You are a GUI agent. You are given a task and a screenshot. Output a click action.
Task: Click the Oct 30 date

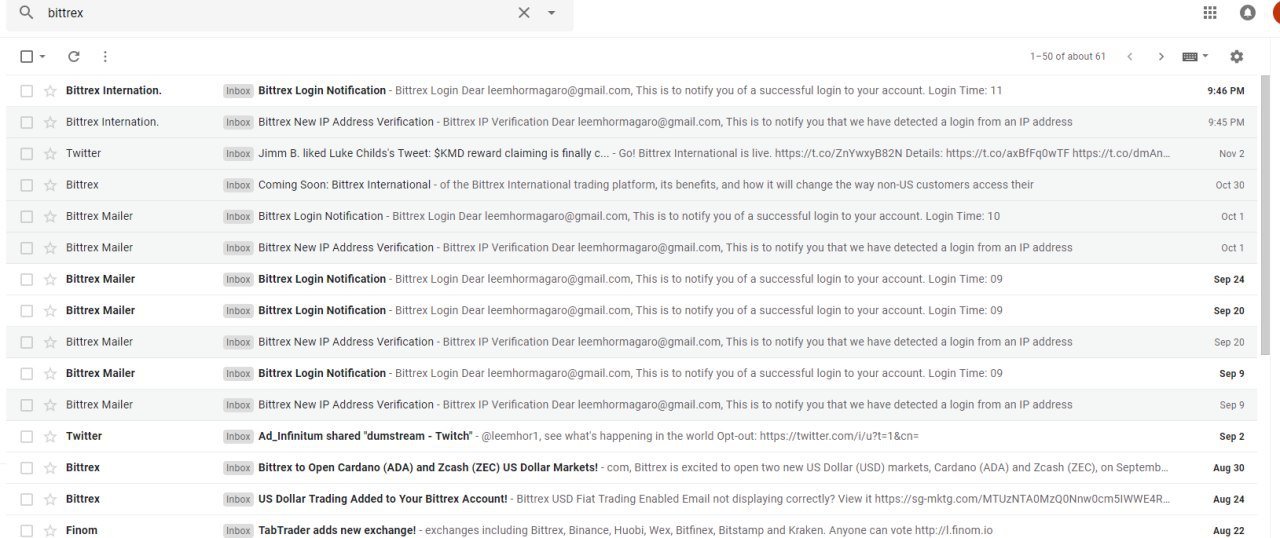(1229, 185)
